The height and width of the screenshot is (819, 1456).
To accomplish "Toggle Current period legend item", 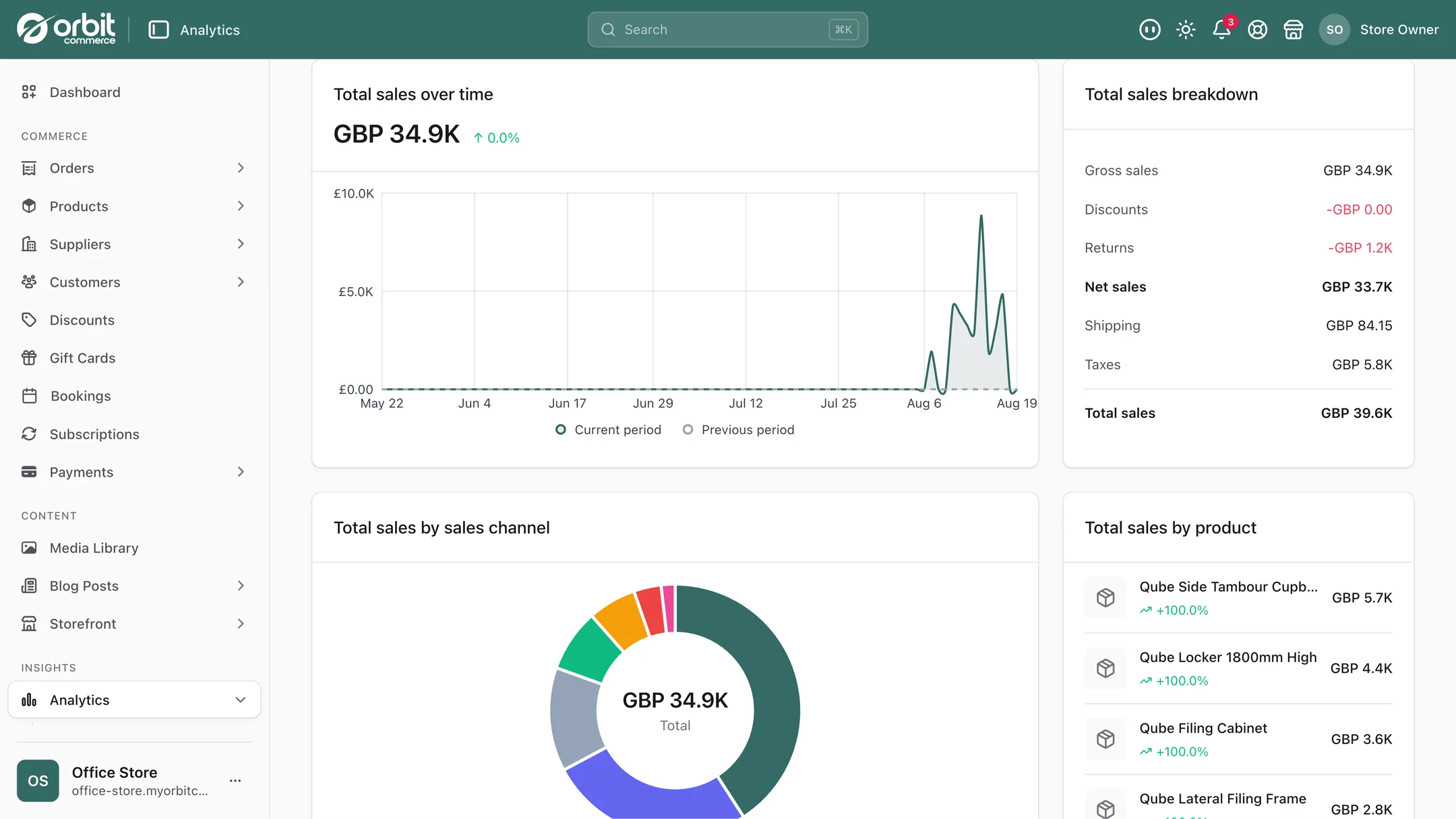I will coord(608,430).
